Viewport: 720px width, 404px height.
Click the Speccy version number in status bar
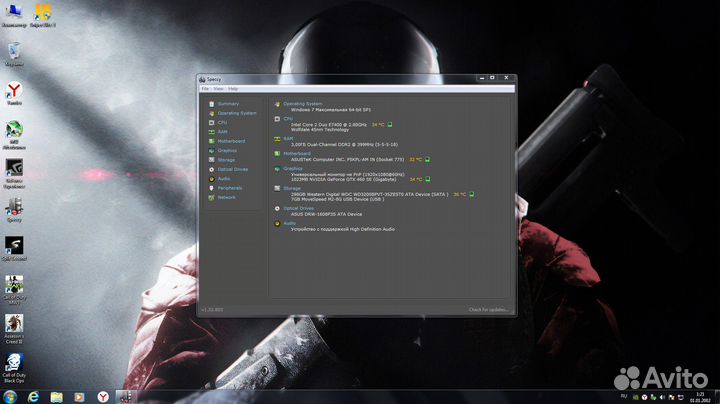(212, 310)
